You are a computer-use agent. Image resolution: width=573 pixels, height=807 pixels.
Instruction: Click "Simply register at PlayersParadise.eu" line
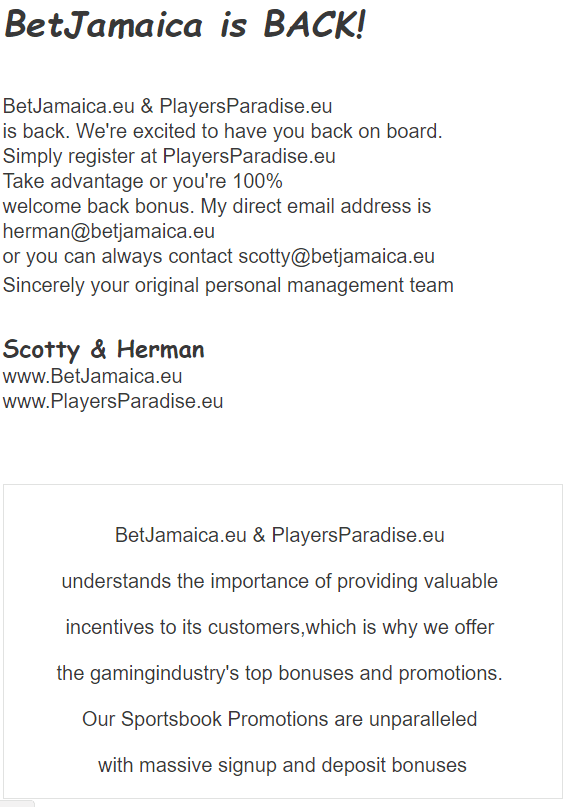coord(169,156)
